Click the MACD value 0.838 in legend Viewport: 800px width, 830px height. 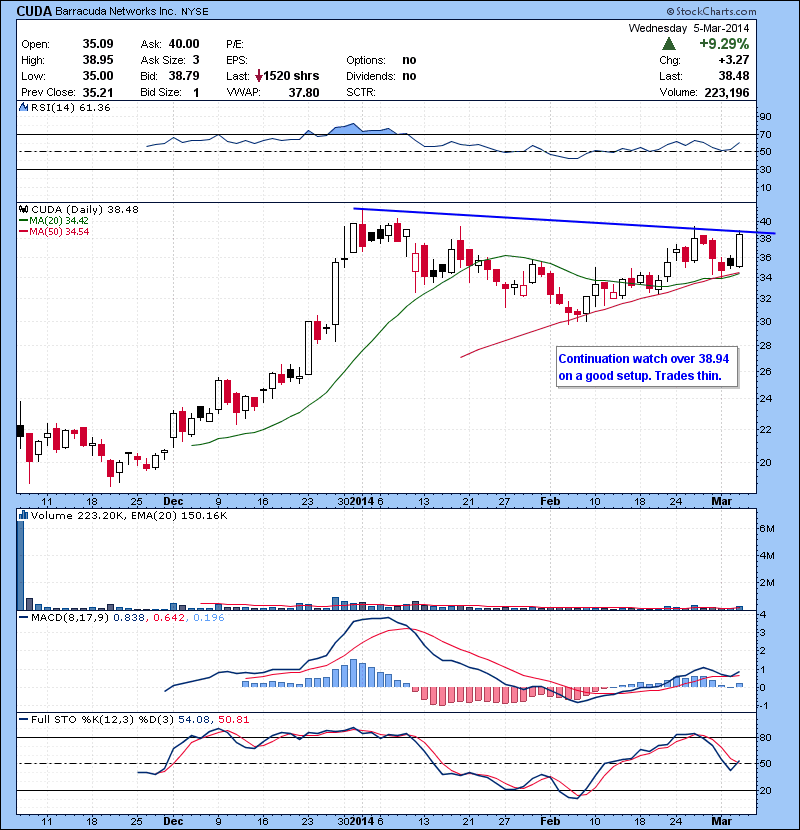tap(129, 618)
